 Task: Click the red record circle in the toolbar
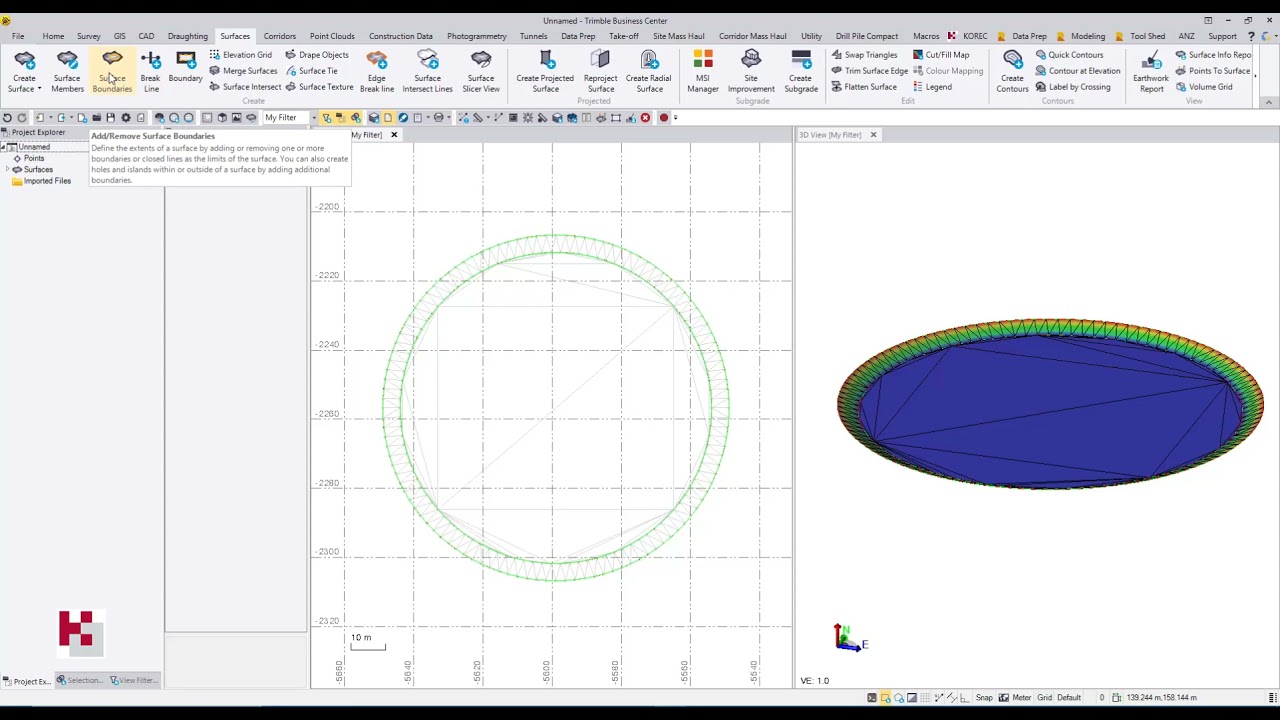point(663,118)
